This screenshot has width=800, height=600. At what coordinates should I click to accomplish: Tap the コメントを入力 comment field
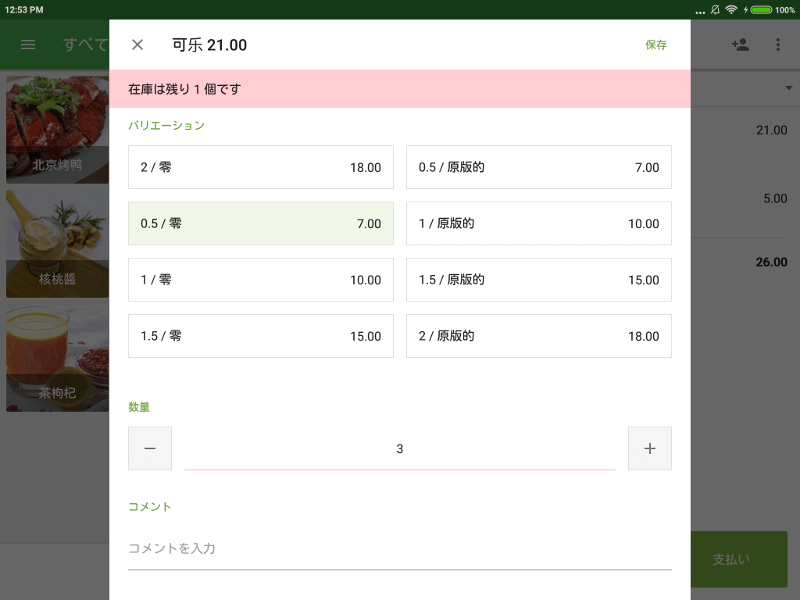(x=400, y=548)
